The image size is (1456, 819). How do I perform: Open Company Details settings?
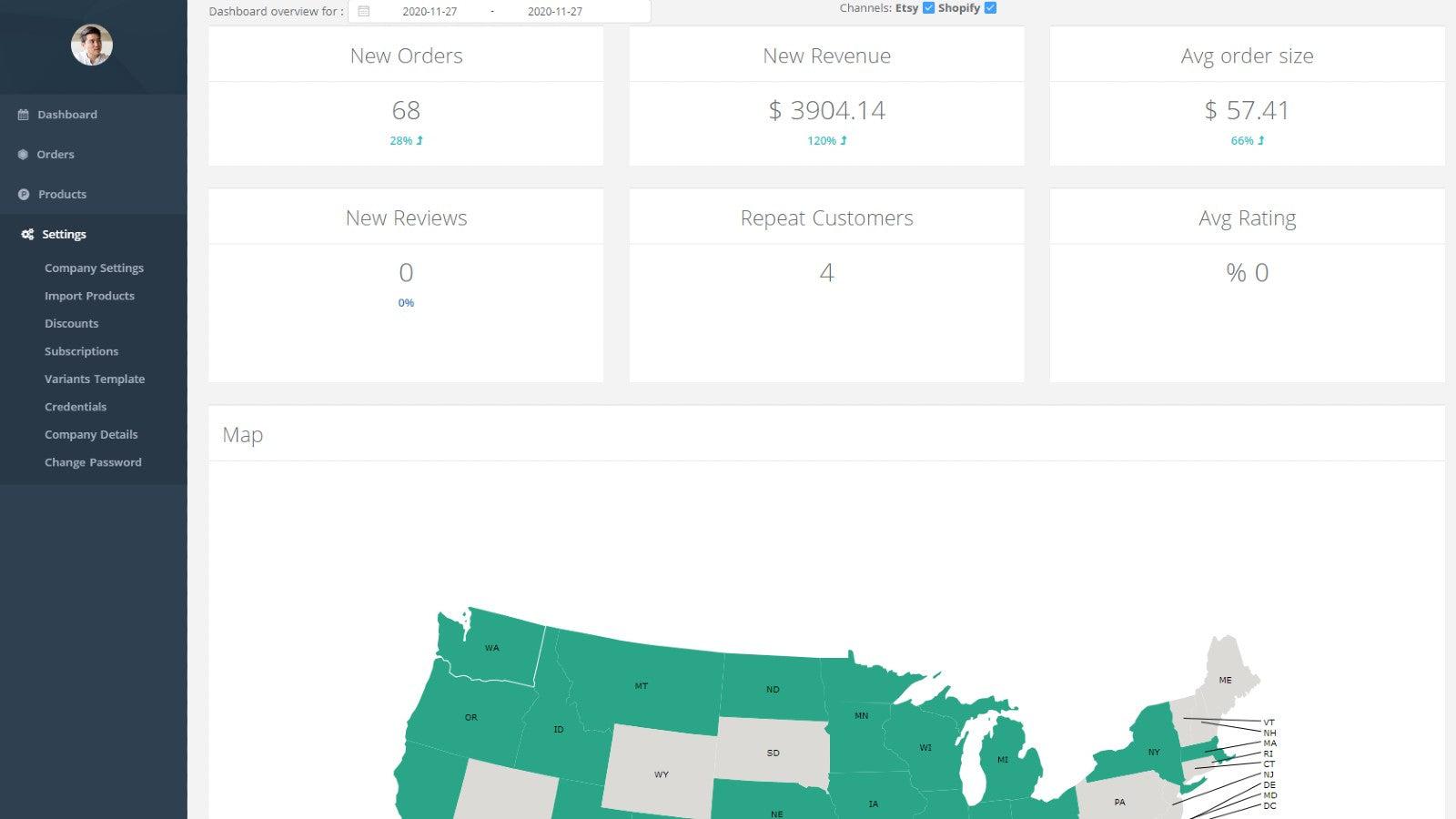pos(91,434)
